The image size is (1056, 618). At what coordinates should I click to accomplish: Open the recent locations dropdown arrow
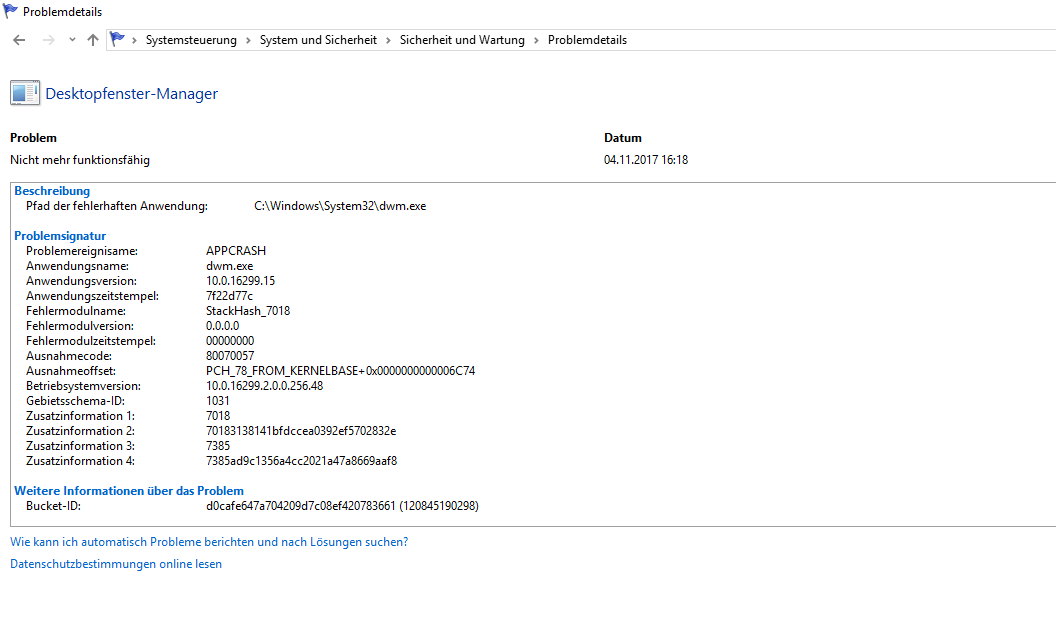(x=72, y=40)
